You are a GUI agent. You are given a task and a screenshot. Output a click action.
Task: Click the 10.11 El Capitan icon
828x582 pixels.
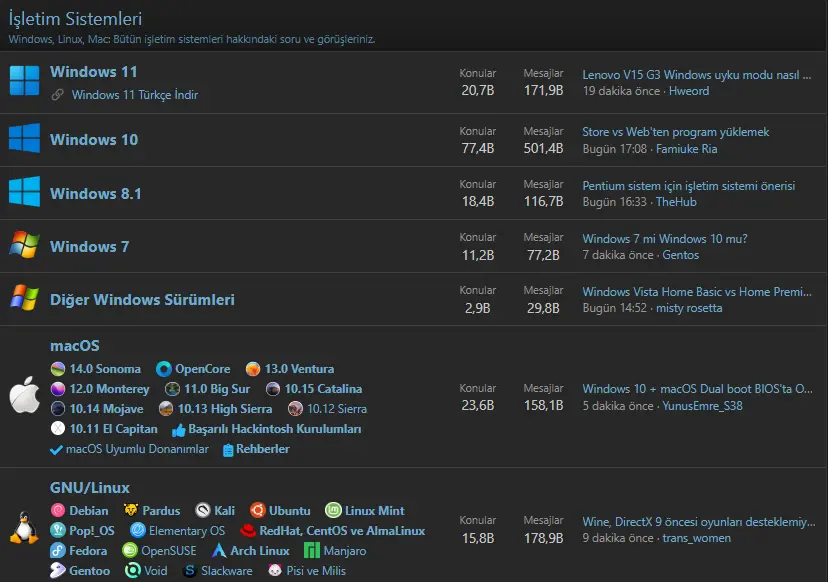58,428
